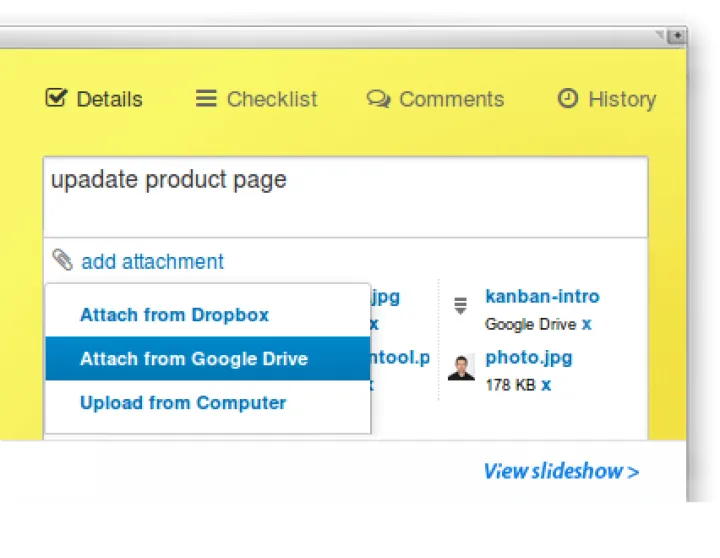Choose Attach from Dropbox
This screenshot has width=720, height=558.
[174, 315]
